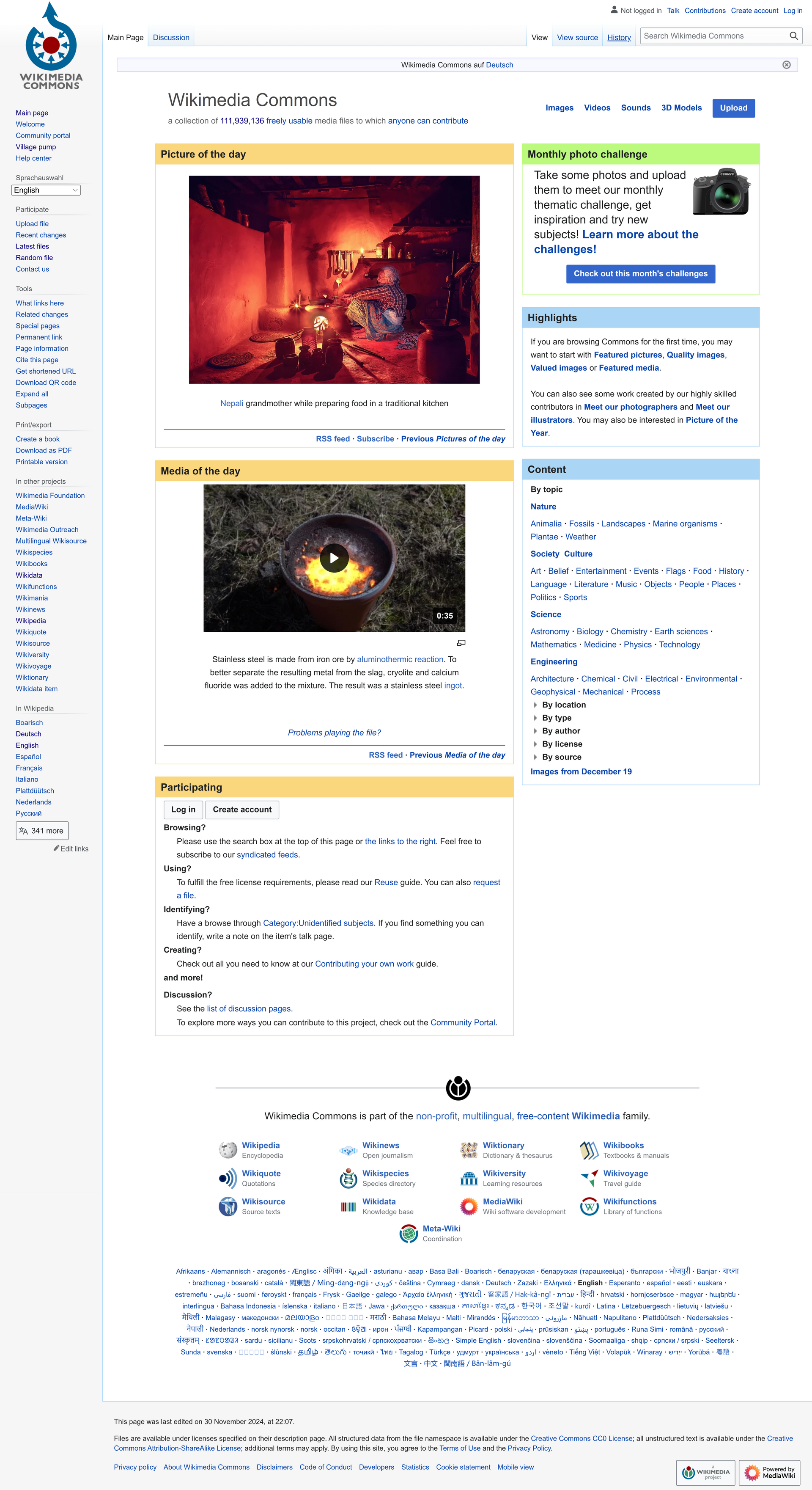Click the Log in button under Participating
Image resolution: width=812 pixels, height=1490 pixels.
coord(183,810)
